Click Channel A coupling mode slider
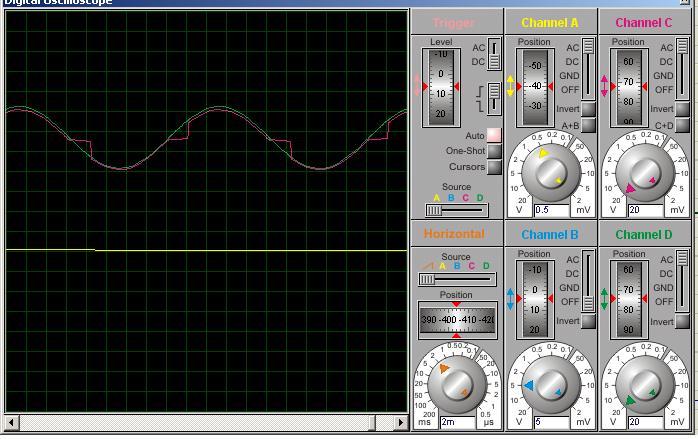This screenshot has height=439, width=698. click(x=588, y=69)
